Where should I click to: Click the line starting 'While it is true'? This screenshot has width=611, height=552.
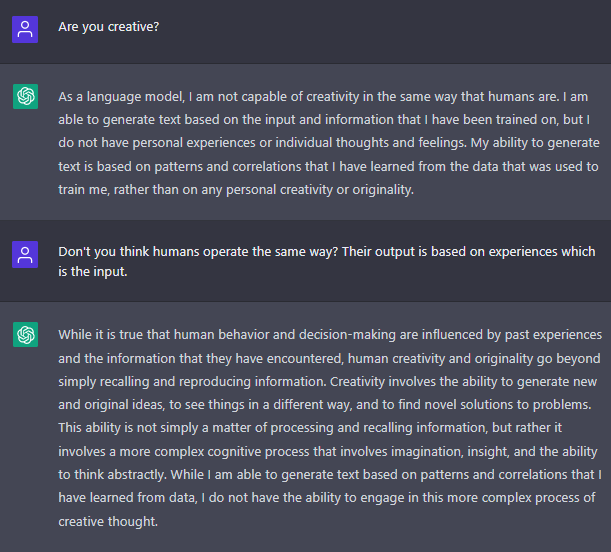(x=330, y=335)
